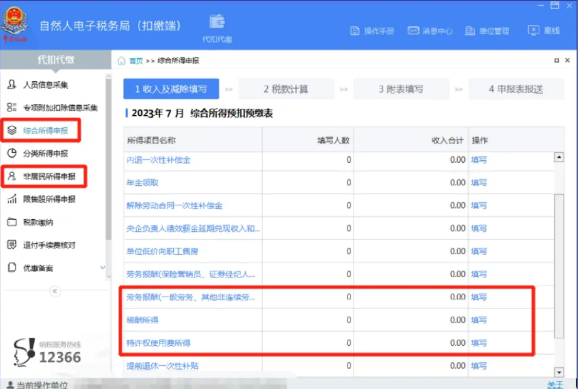The image size is (578, 389).
Task: Click the sidebar vertical scrollbar
Action: (x=108, y=159)
